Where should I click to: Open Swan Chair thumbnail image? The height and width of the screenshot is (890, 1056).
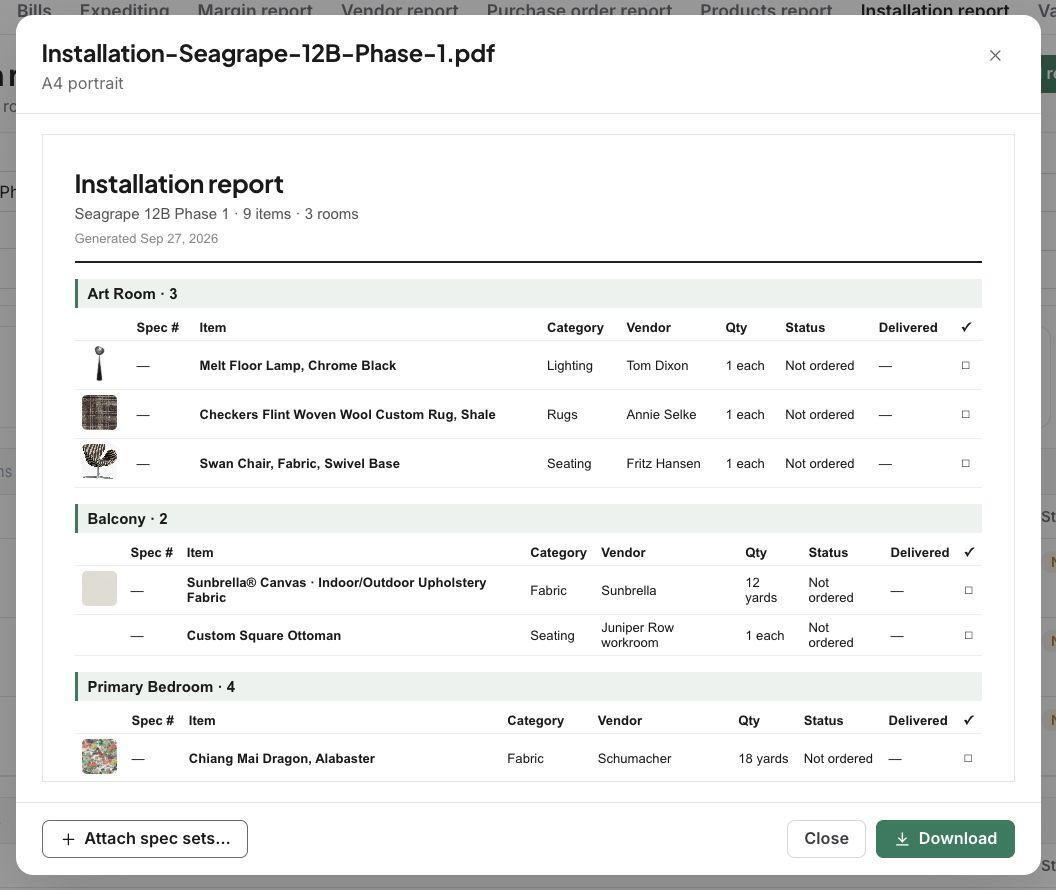(99, 462)
